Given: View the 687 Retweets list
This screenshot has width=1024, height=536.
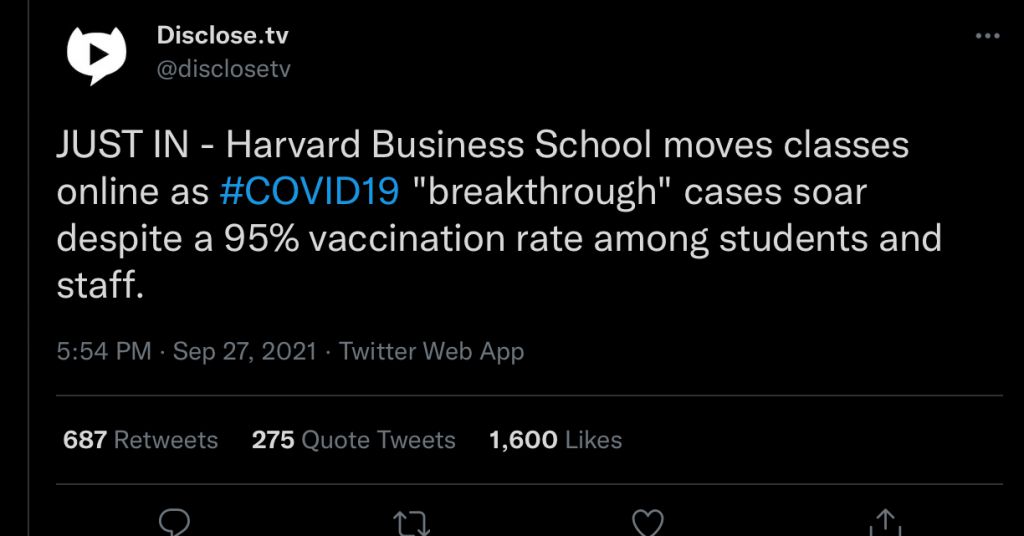Looking at the screenshot, I should pyautogui.click(x=140, y=440).
